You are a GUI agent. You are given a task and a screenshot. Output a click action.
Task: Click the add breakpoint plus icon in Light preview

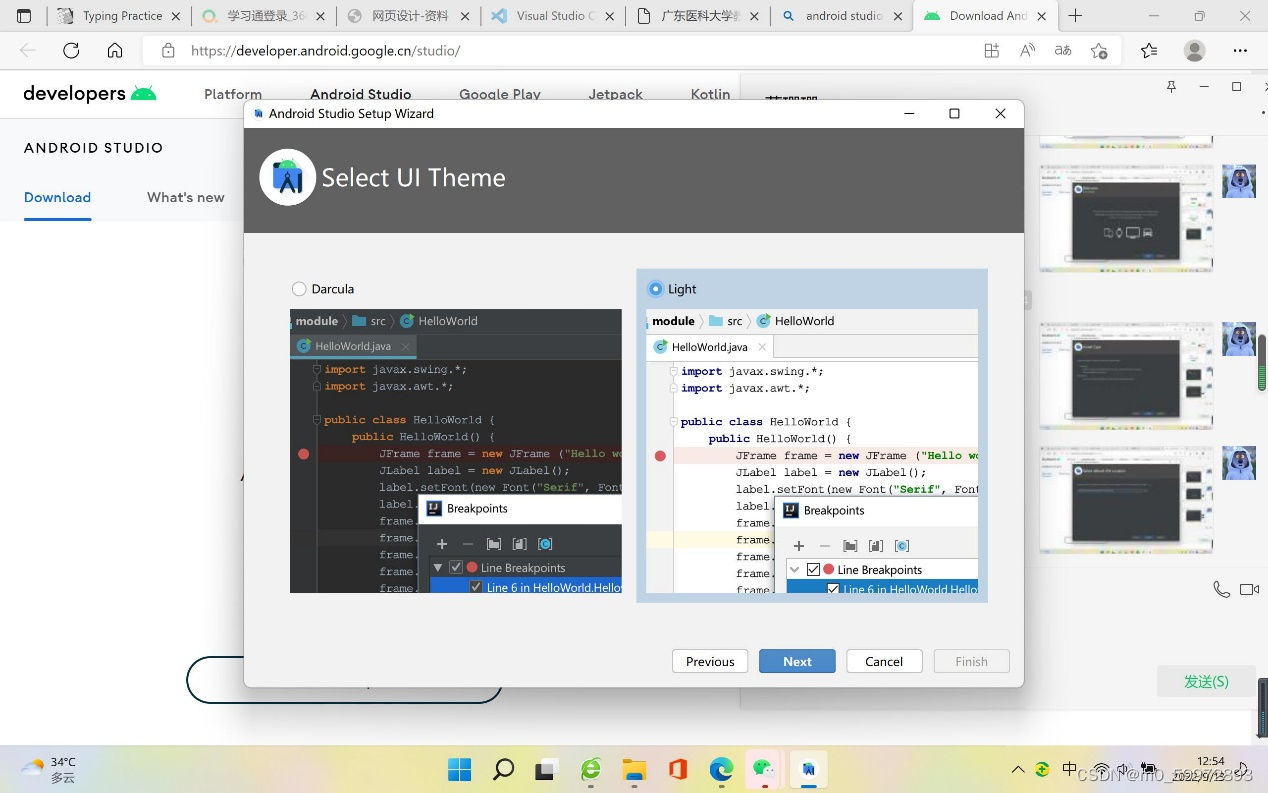798,546
